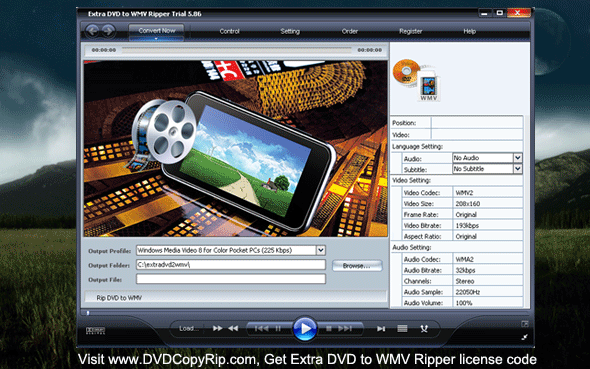The width and height of the screenshot is (590, 369).
Task: Click the stop square icon
Action: [x=328, y=328]
